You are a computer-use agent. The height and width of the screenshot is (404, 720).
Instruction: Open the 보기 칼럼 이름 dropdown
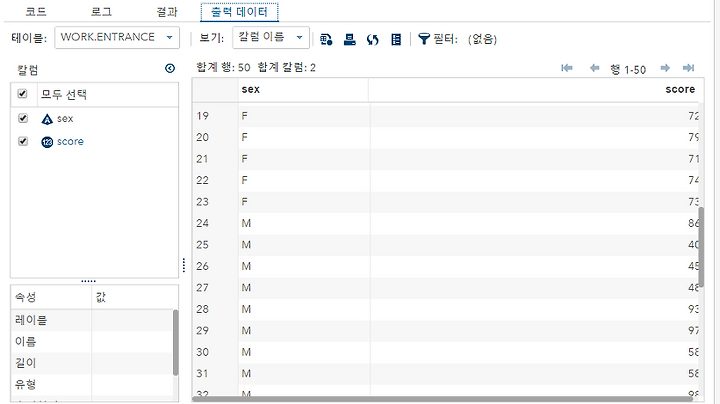271,37
